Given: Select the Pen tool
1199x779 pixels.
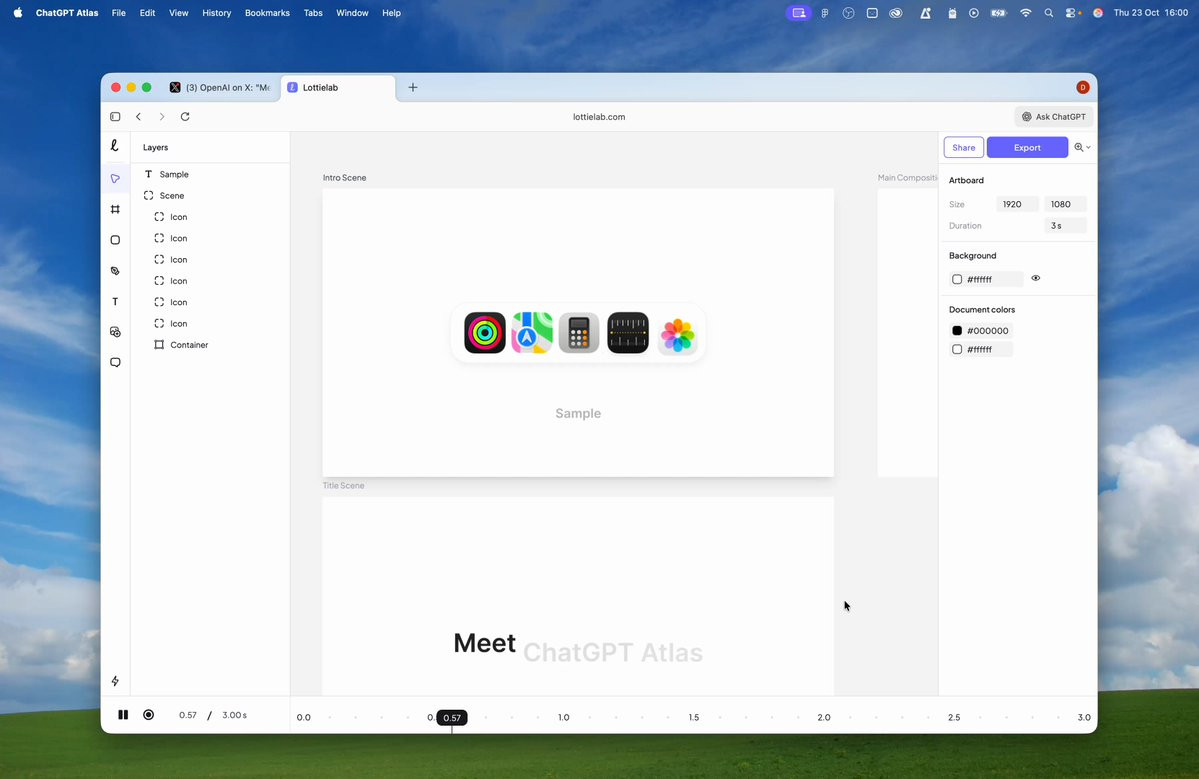Looking at the screenshot, I should (115, 271).
